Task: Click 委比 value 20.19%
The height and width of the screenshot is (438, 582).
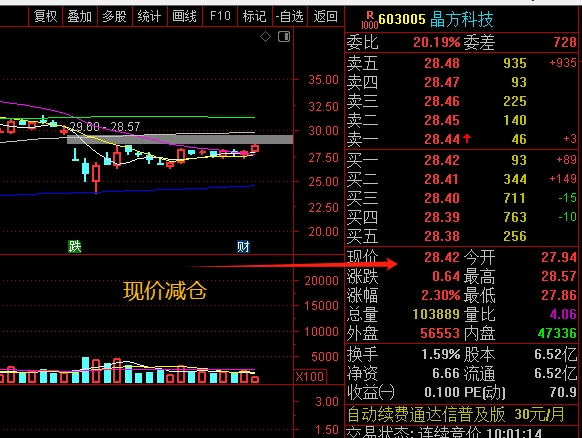Action: (436, 42)
